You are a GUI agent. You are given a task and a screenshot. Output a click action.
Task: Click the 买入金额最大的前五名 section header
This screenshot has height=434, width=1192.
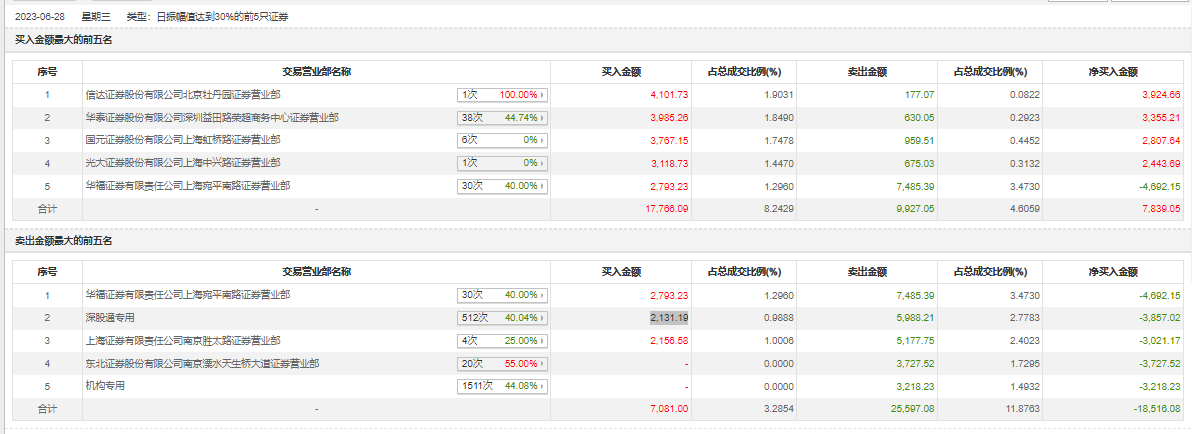click(x=64, y=41)
